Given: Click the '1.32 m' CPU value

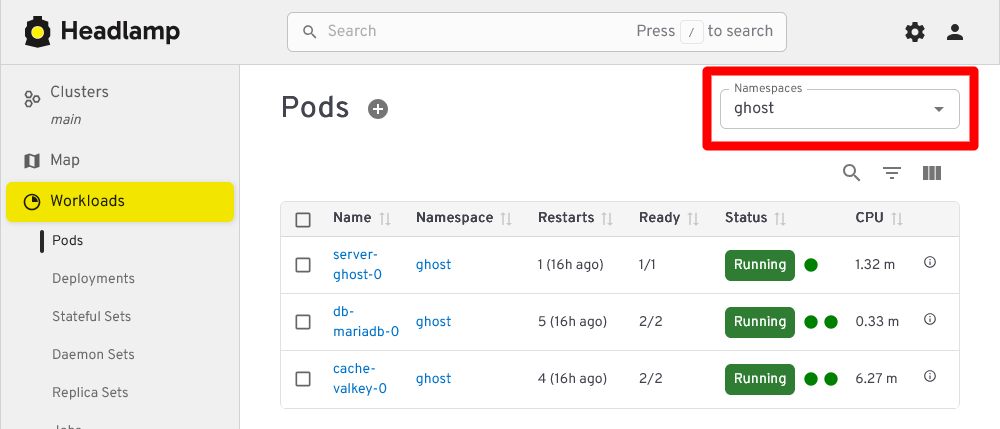Looking at the screenshot, I should coord(875,265).
